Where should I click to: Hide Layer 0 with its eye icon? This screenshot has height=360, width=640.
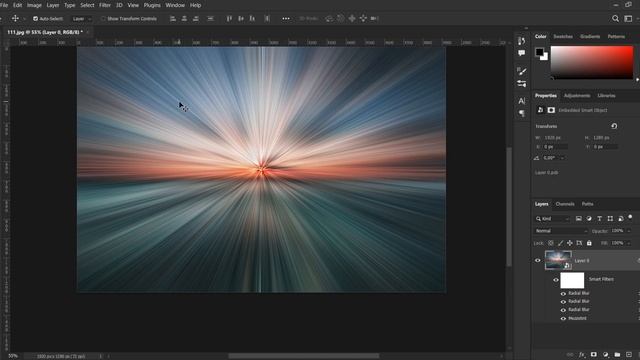pos(538,260)
